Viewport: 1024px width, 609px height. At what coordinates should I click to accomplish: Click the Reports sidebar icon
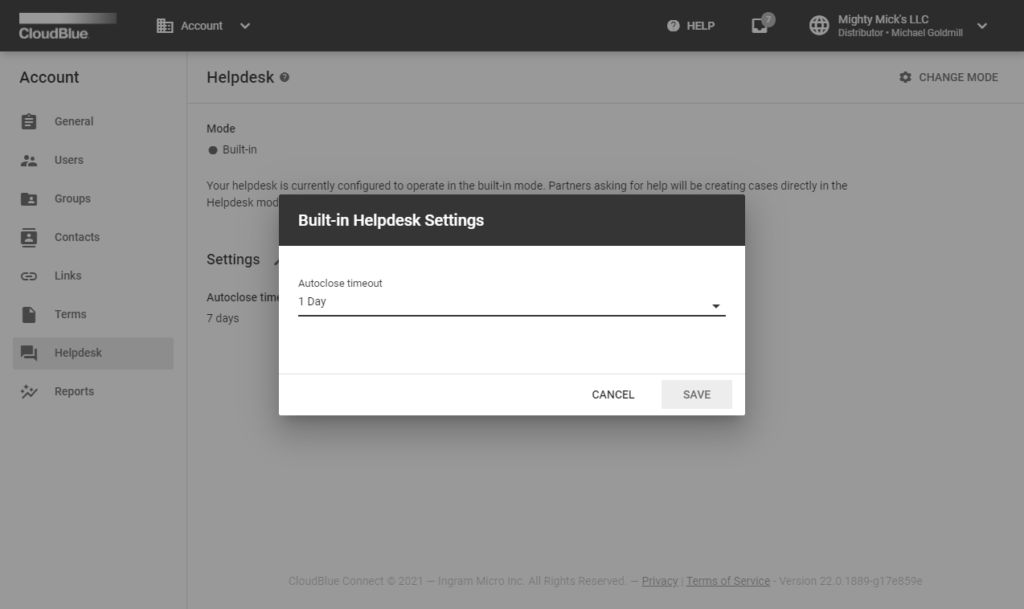point(31,391)
